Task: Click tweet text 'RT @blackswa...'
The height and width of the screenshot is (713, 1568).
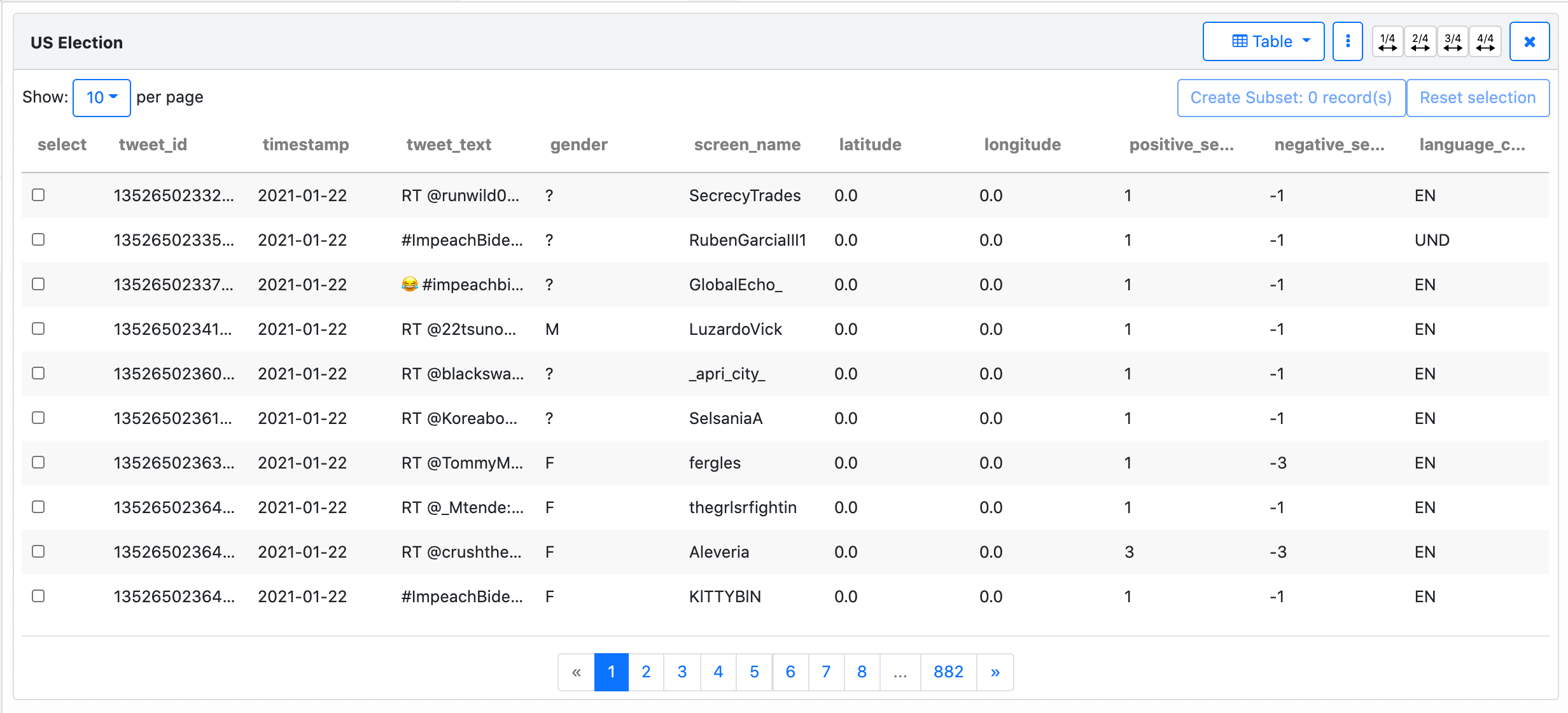Action: click(x=463, y=374)
